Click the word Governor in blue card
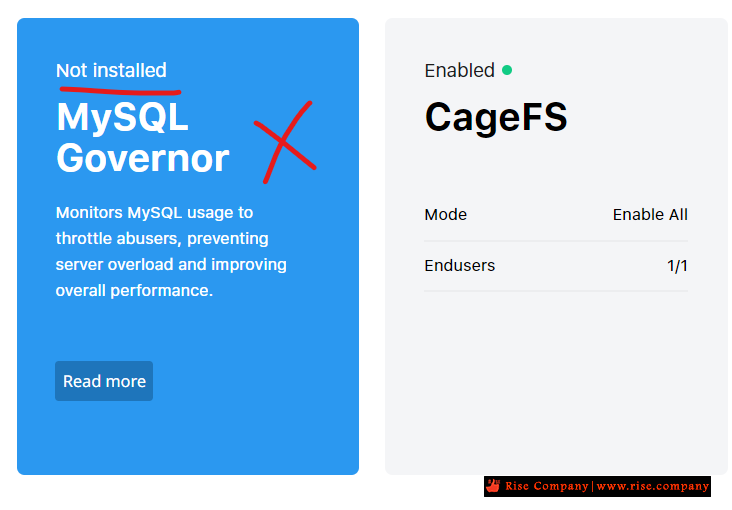The height and width of the screenshot is (510, 732). point(142,158)
